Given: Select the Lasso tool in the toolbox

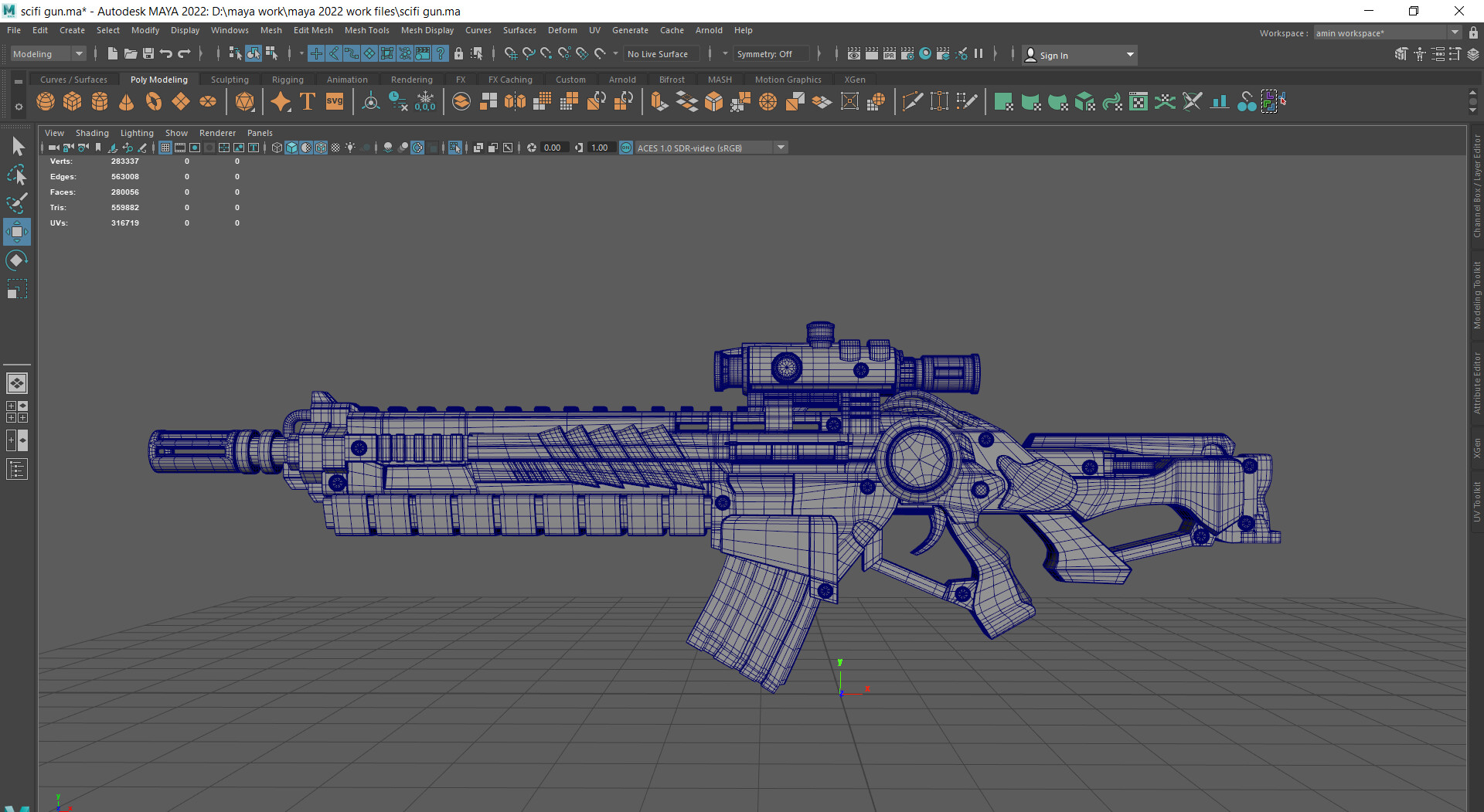Looking at the screenshot, I should click(x=17, y=175).
